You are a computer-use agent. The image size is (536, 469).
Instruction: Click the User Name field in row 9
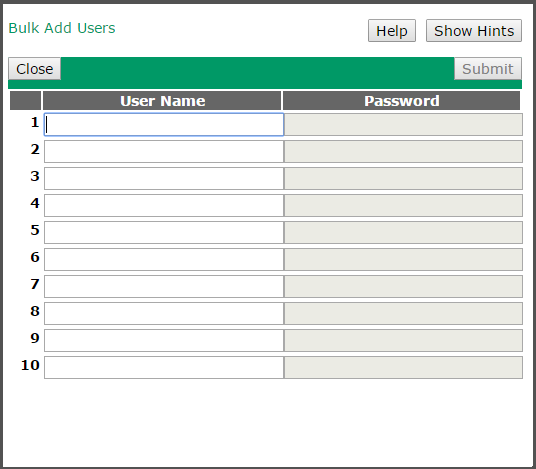coord(164,340)
